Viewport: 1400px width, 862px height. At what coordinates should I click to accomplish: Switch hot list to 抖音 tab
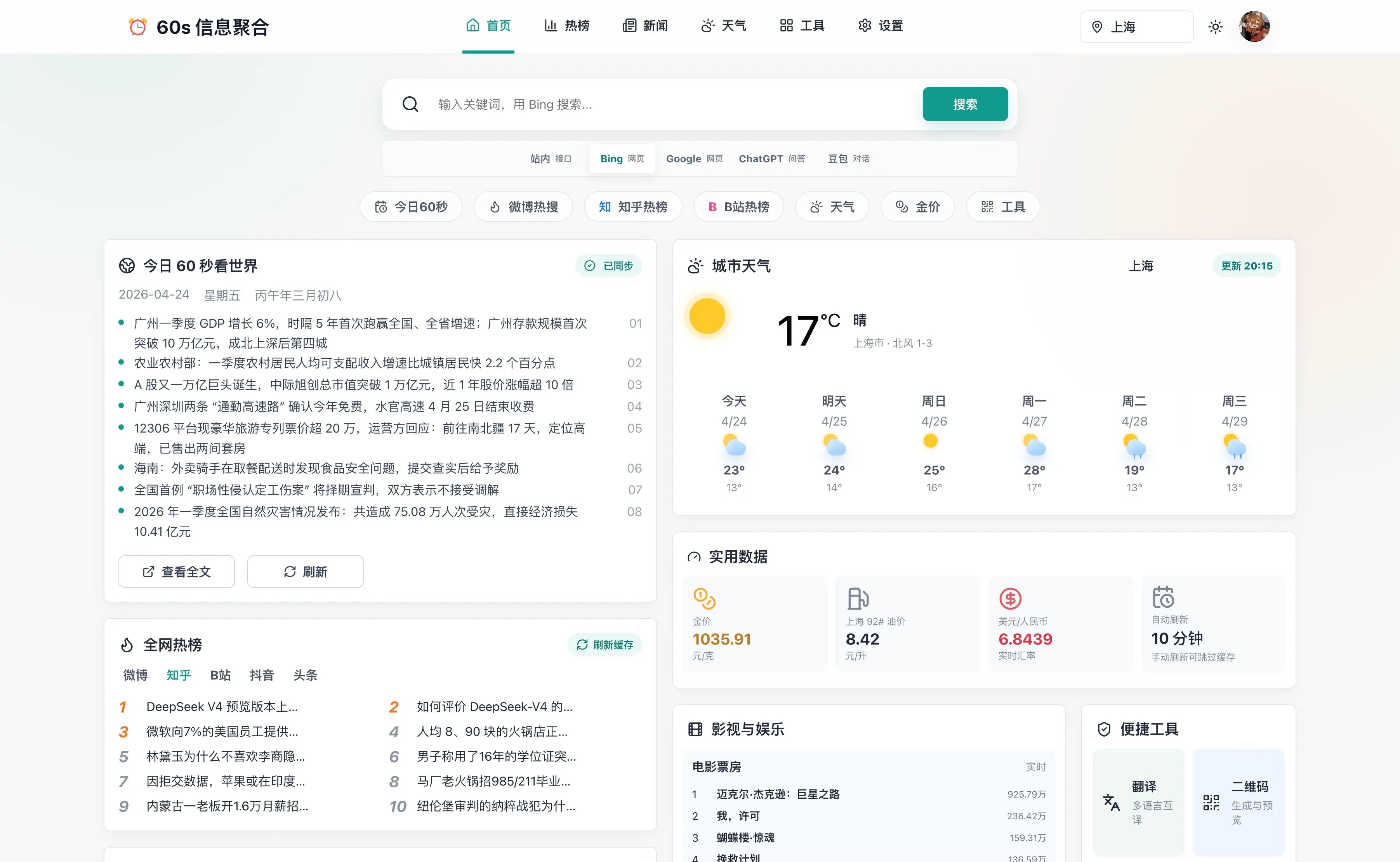pyautogui.click(x=262, y=675)
